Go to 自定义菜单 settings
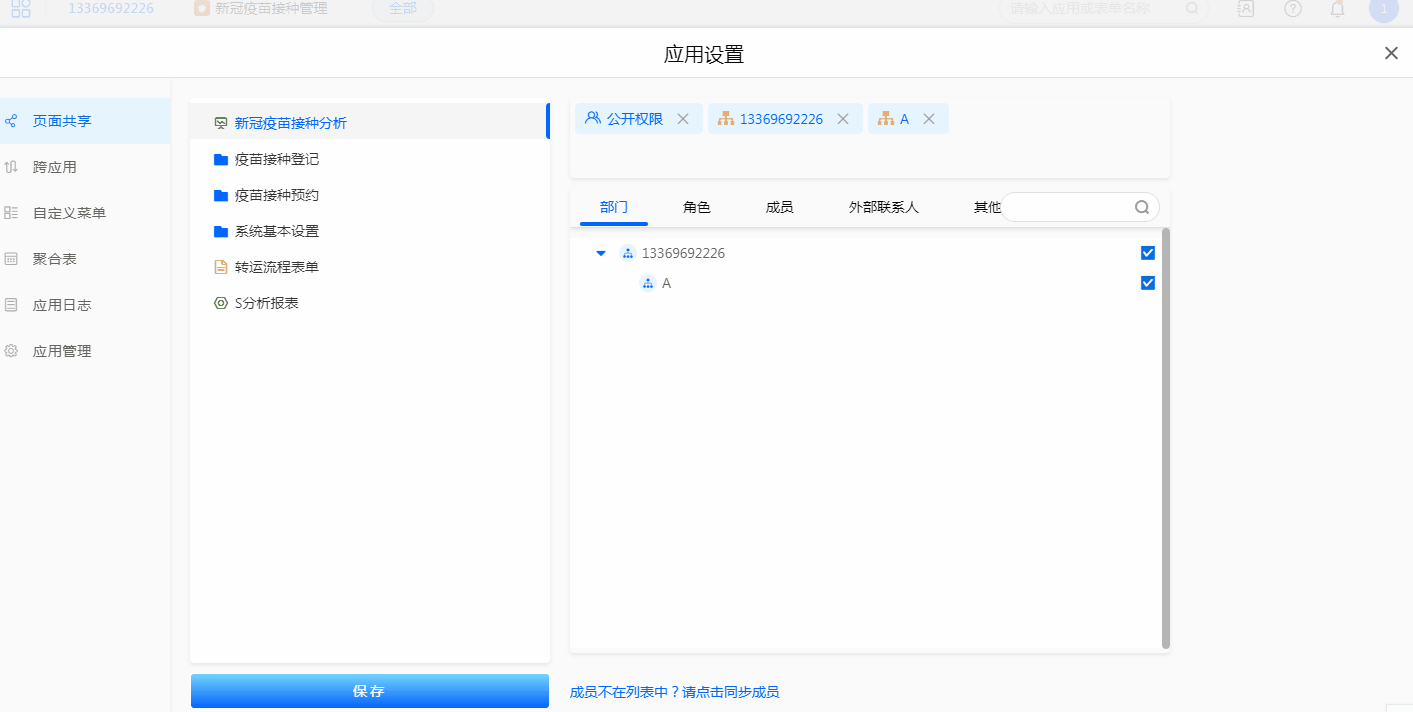 (69, 213)
